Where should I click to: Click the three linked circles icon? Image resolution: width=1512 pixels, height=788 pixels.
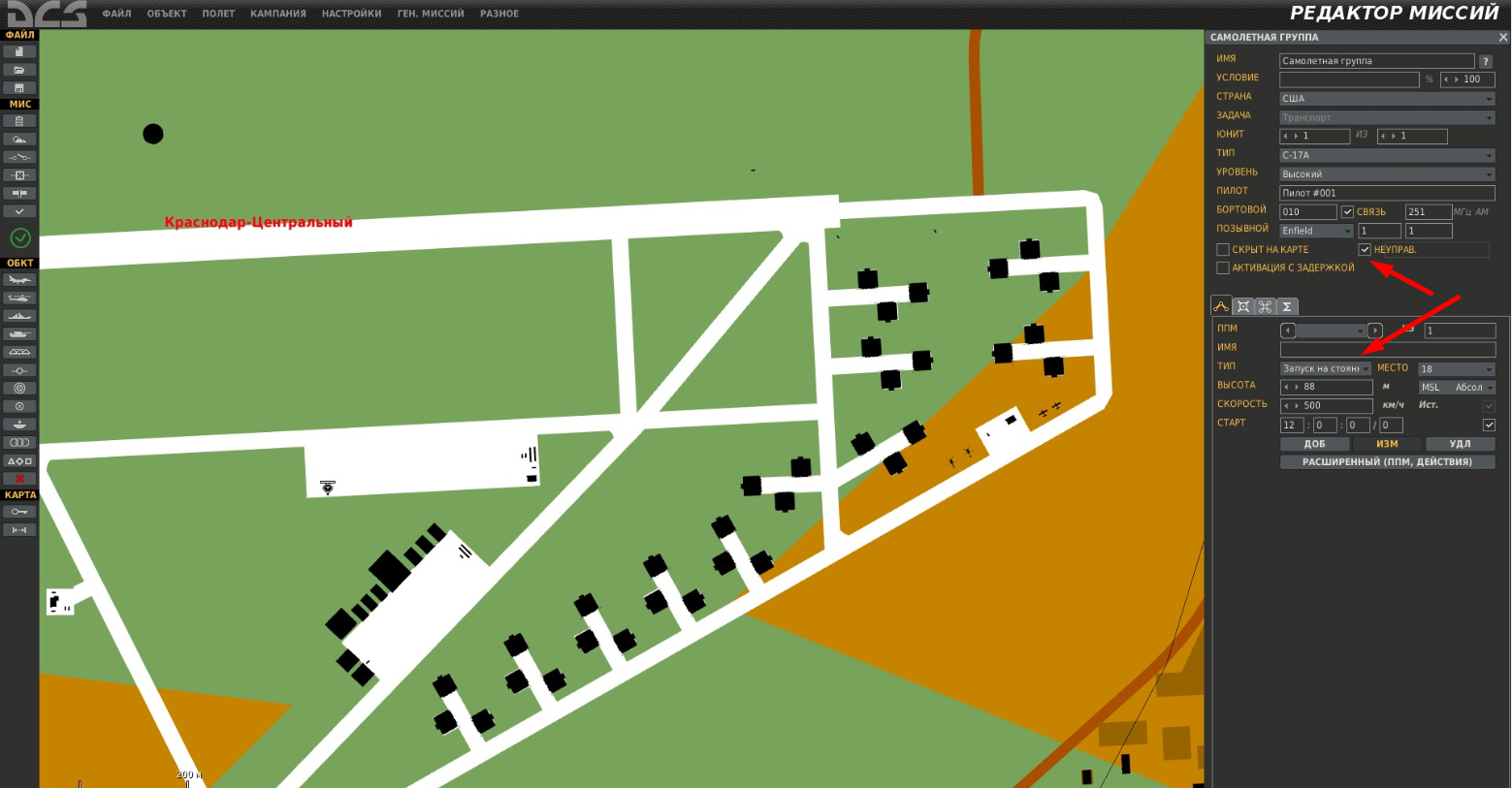(x=19, y=442)
